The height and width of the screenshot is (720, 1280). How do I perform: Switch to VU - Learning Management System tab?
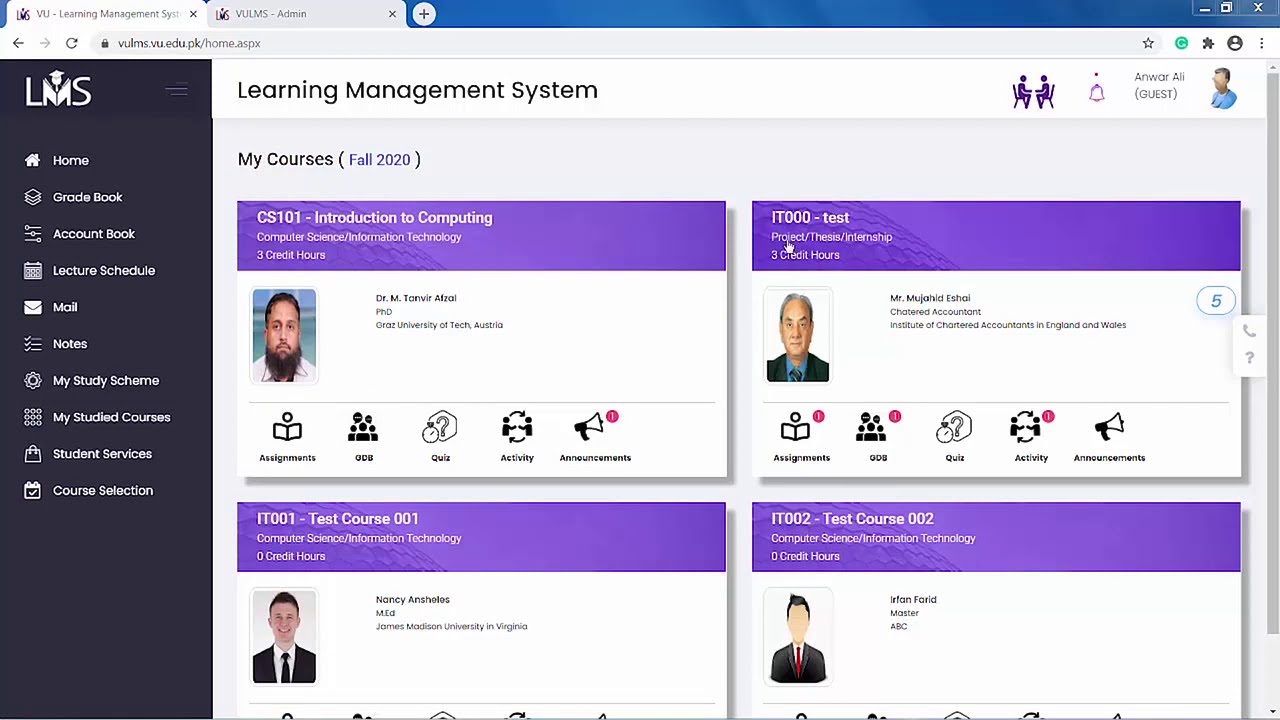point(104,14)
